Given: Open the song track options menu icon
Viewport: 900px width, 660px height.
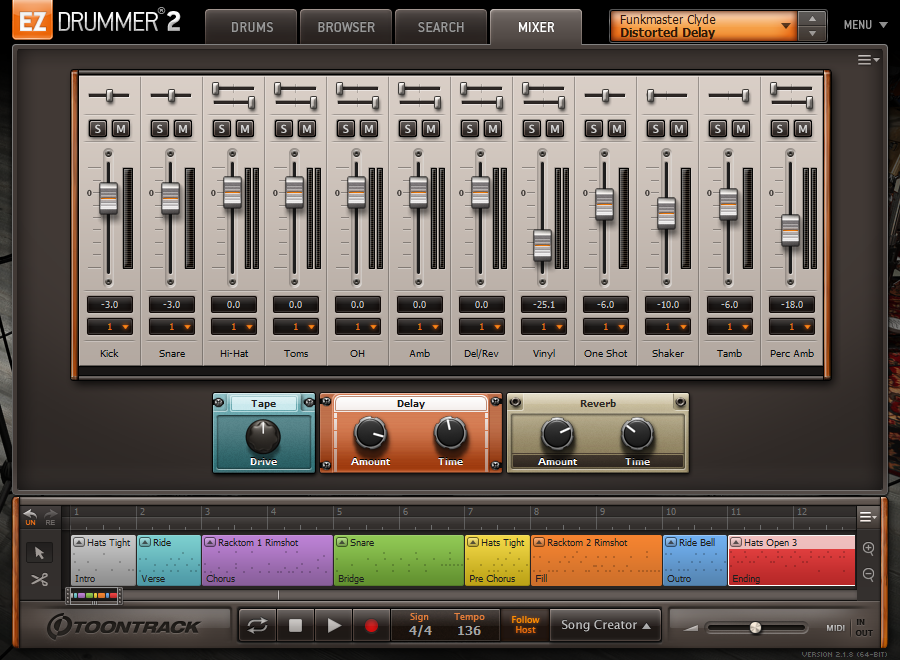Looking at the screenshot, I should [x=868, y=517].
